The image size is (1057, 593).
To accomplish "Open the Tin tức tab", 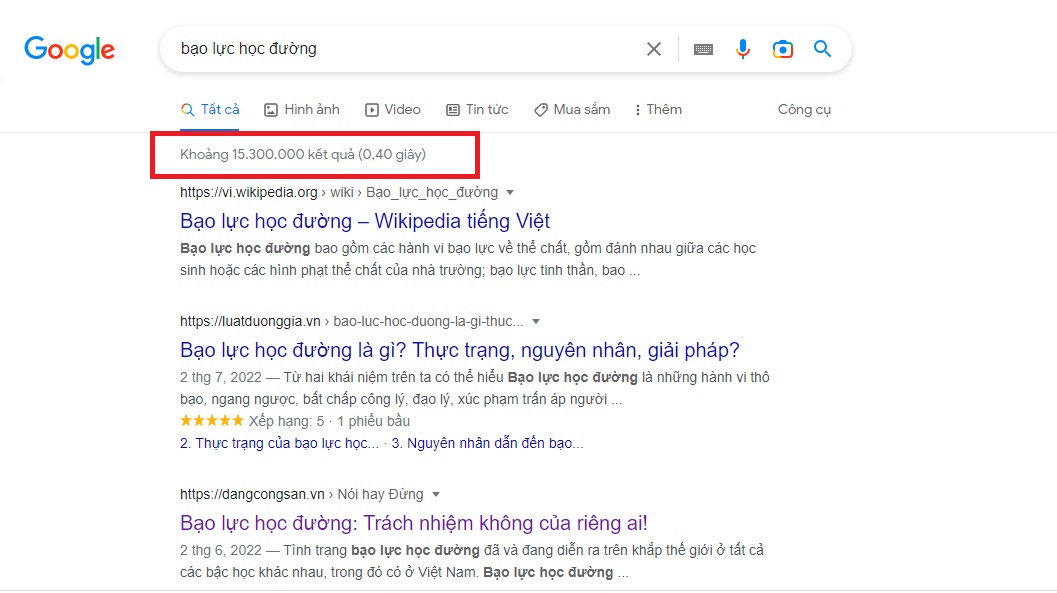I will coord(477,110).
